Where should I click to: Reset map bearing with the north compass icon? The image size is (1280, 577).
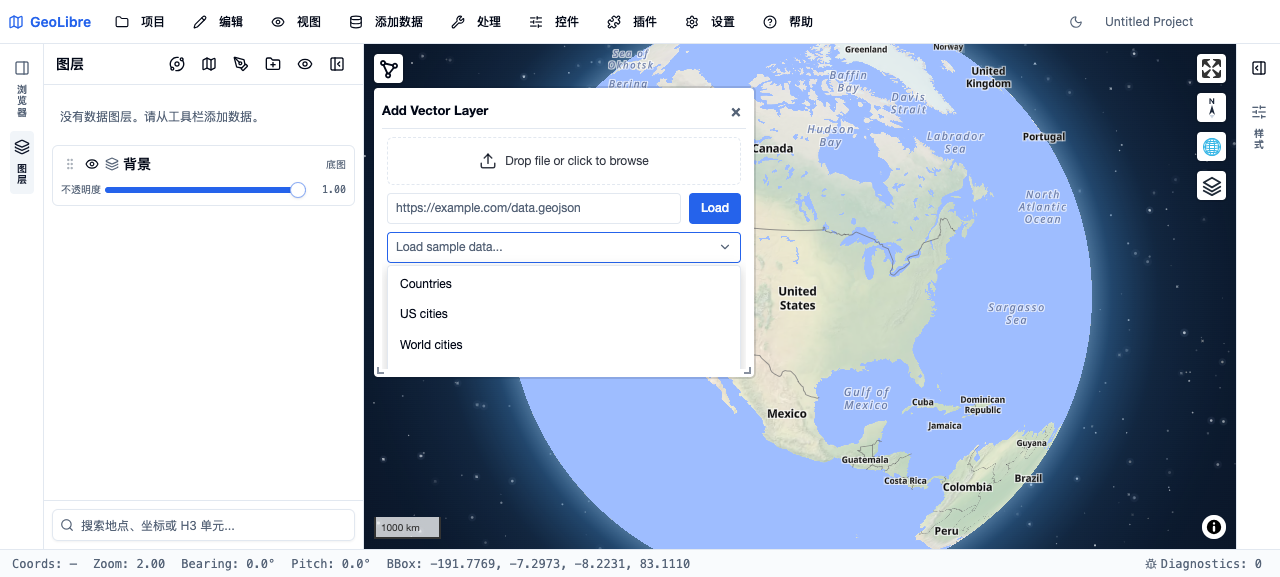(x=1212, y=108)
